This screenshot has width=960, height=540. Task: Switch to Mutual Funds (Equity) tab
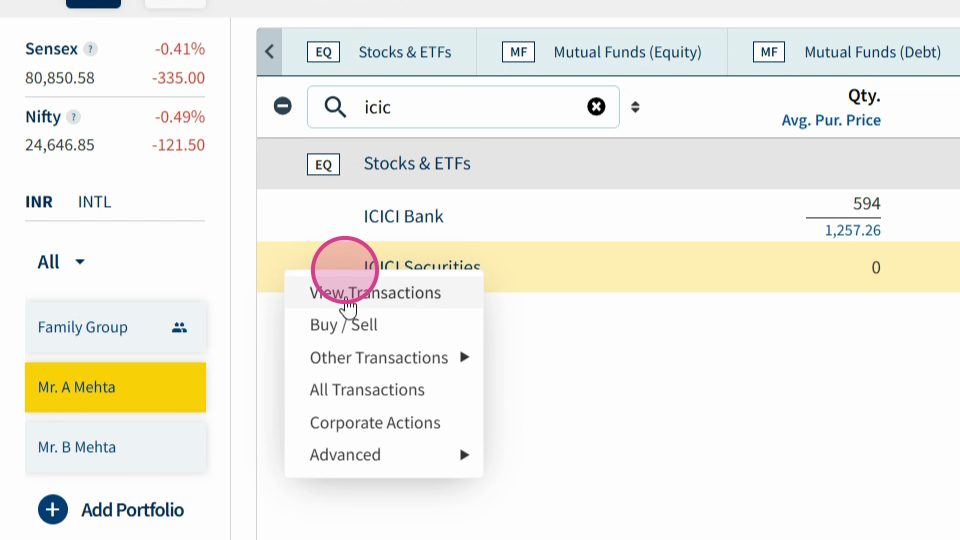(x=602, y=52)
